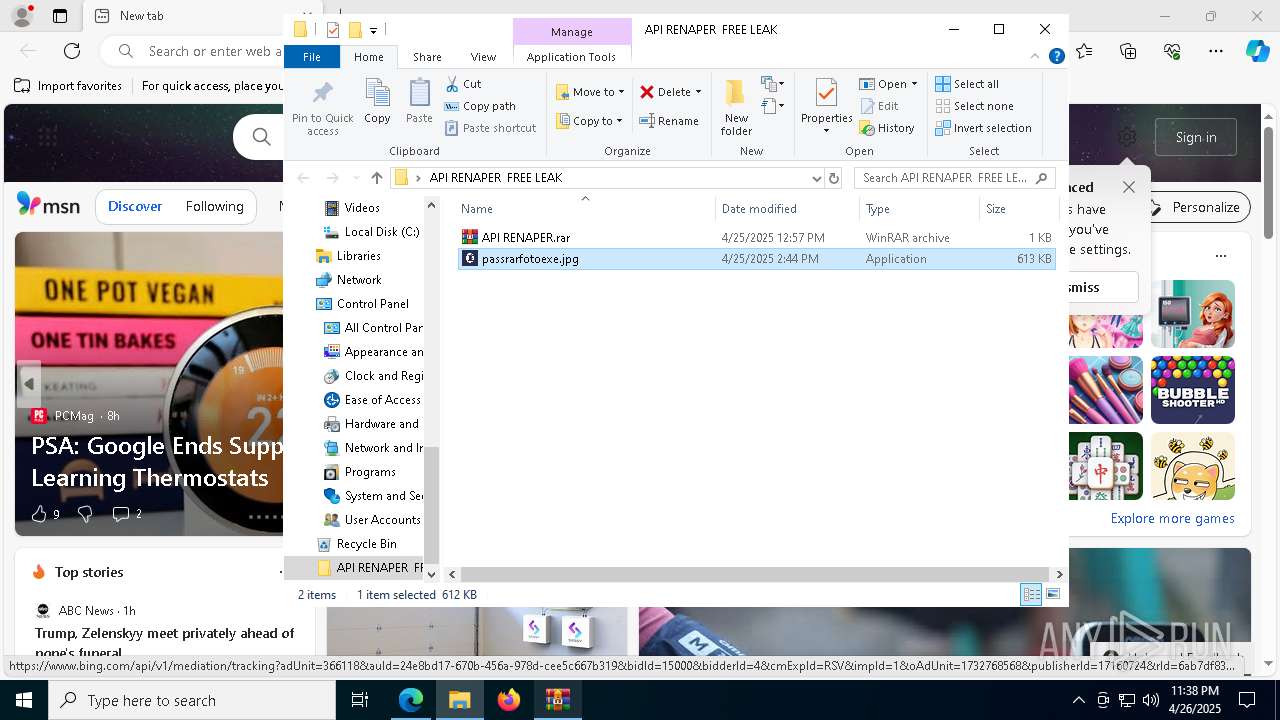
Task: Switch to large icons view icon
Action: coord(1052,595)
